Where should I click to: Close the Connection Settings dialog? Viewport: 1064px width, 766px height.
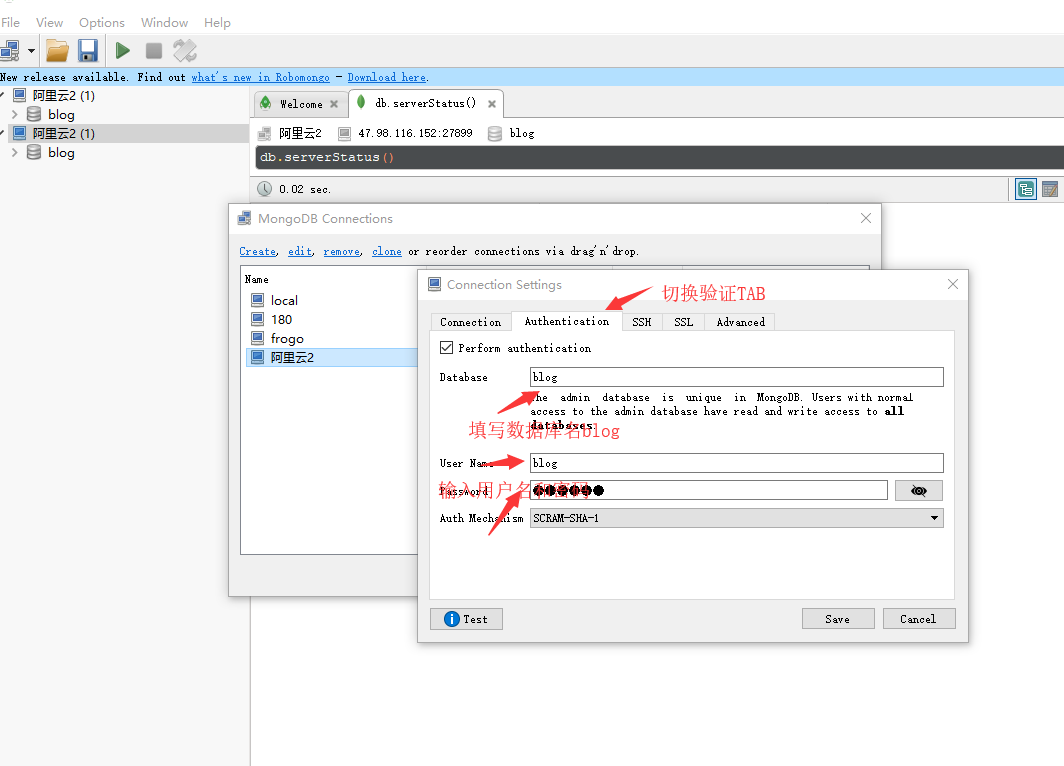point(953,284)
